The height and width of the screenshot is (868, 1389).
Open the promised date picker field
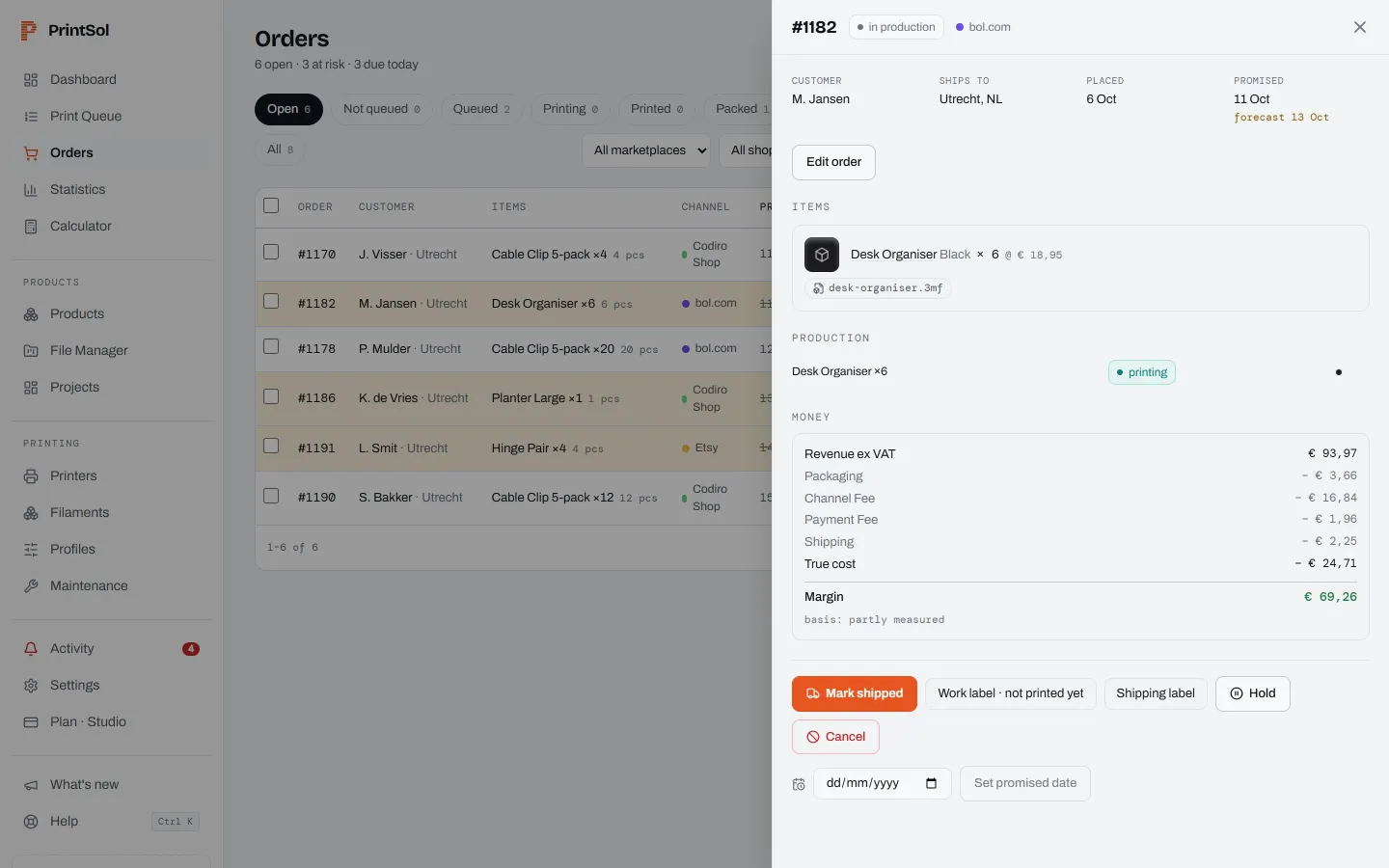coord(883,783)
